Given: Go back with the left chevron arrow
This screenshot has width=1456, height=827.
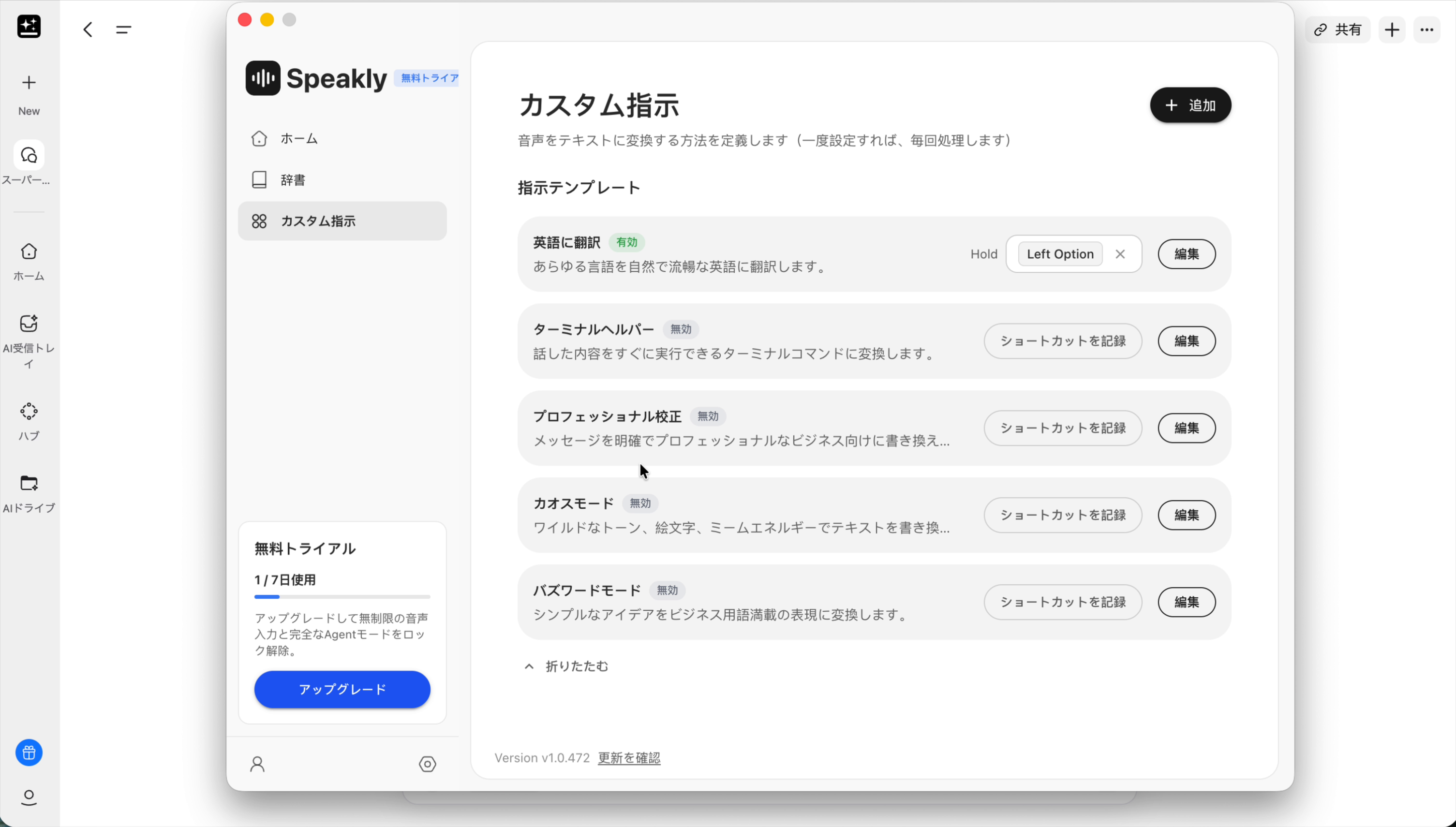Looking at the screenshot, I should (x=88, y=30).
